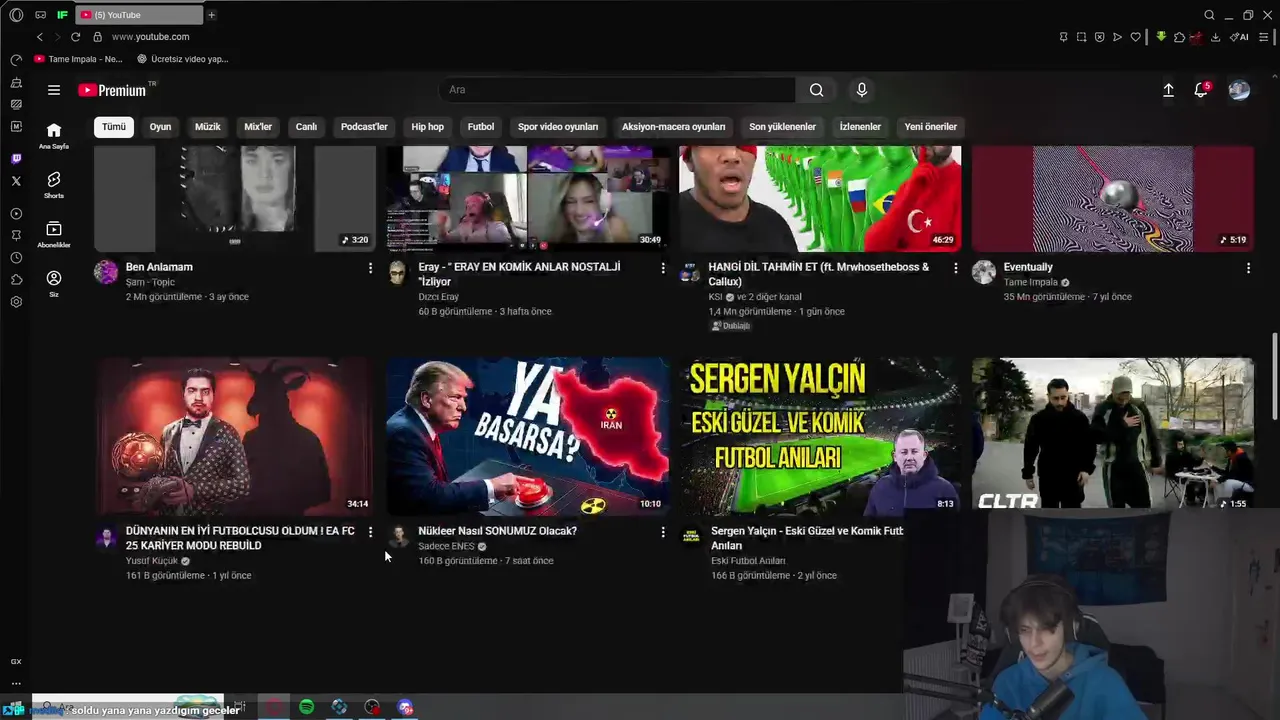The width and height of the screenshot is (1280, 720).
Task: Select the Aksiyon-macera oyunları chip
Action: coord(673,127)
